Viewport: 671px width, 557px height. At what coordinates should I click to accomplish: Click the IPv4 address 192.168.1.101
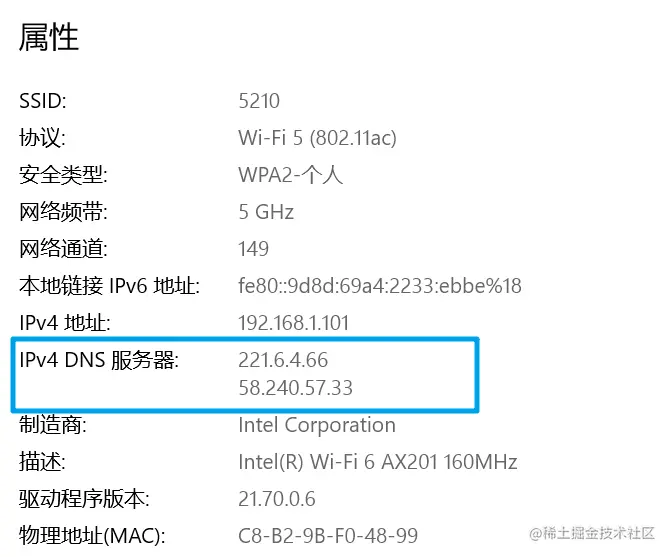click(x=294, y=323)
